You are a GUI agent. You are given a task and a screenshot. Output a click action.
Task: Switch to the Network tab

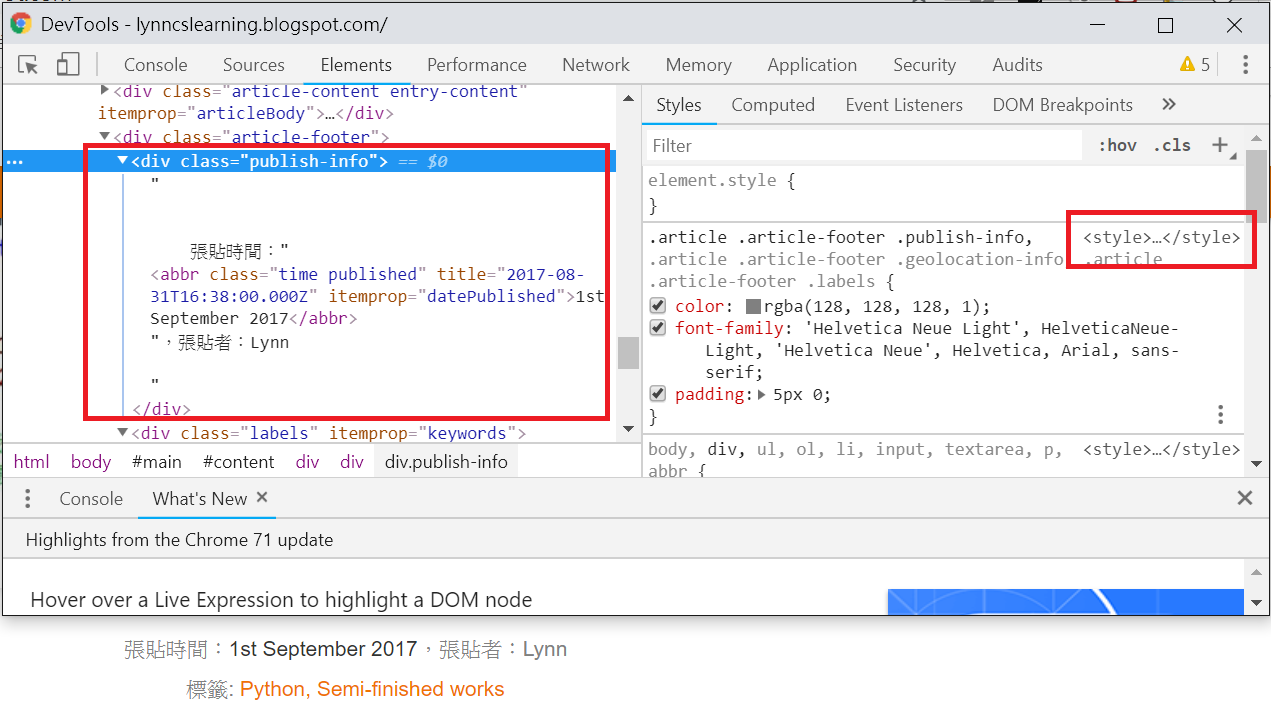coord(595,65)
